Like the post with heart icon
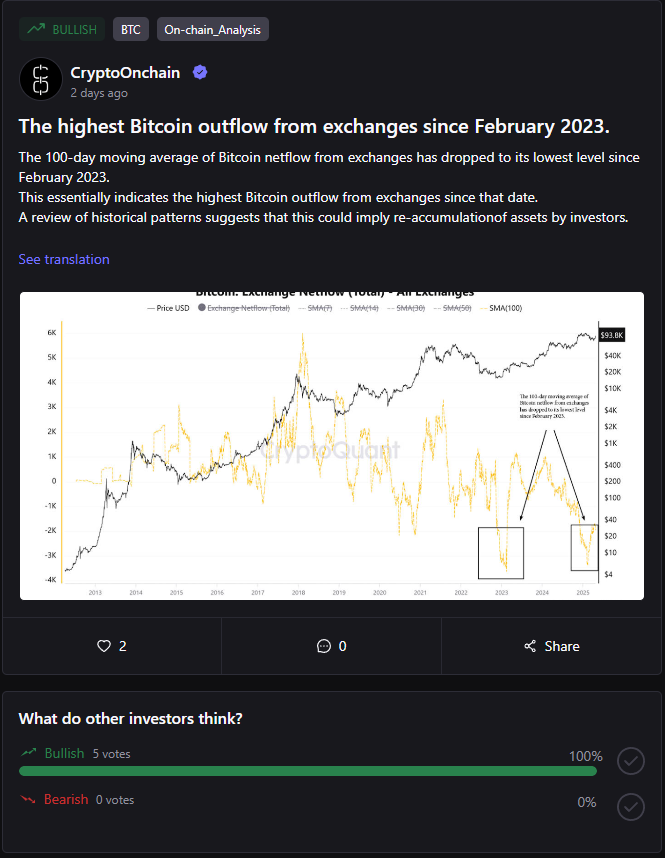Image resolution: width=665 pixels, height=858 pixels. pyautogui.click(x=104, y=646)
